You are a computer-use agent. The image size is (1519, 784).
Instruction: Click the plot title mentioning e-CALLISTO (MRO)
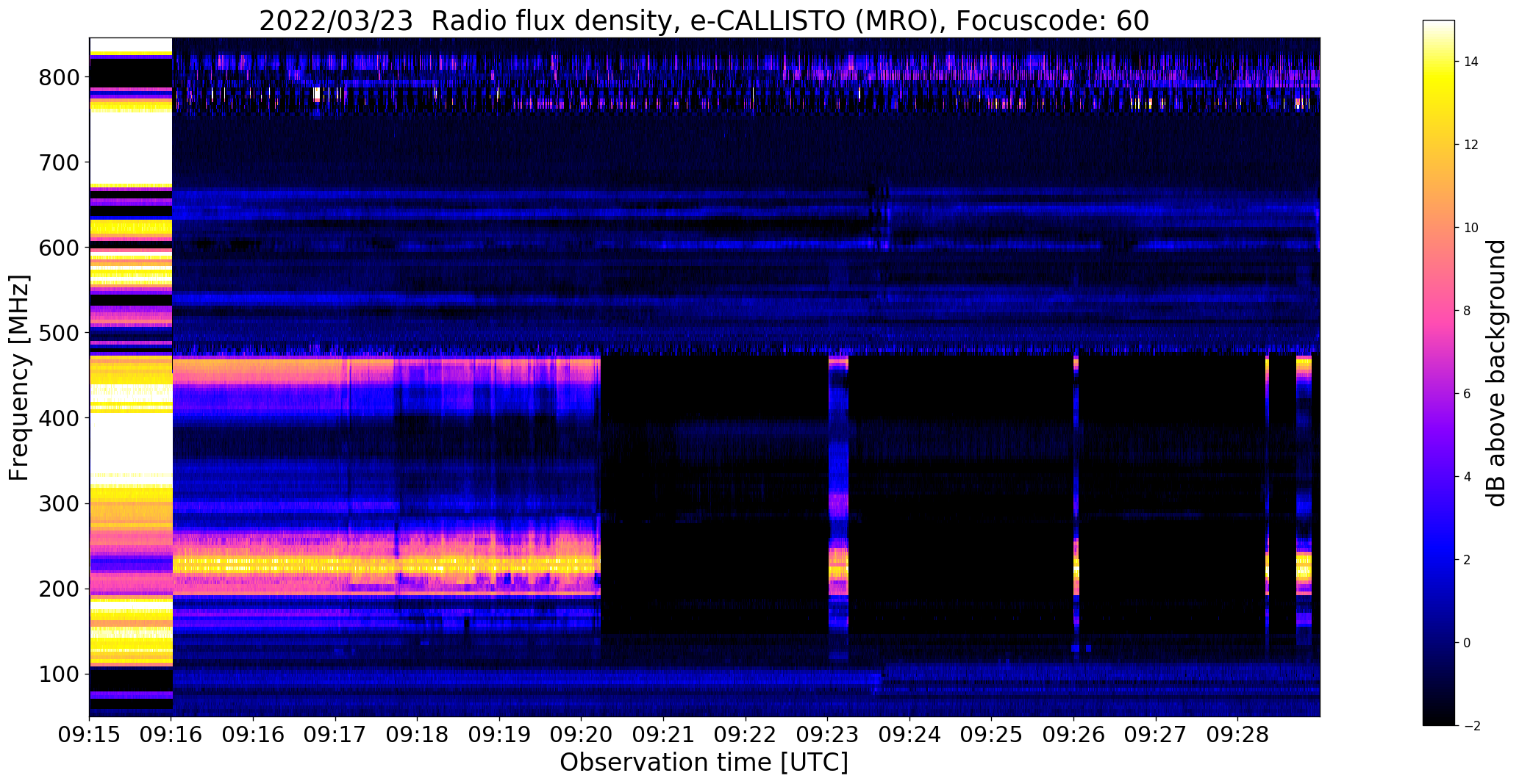point(704,21)
